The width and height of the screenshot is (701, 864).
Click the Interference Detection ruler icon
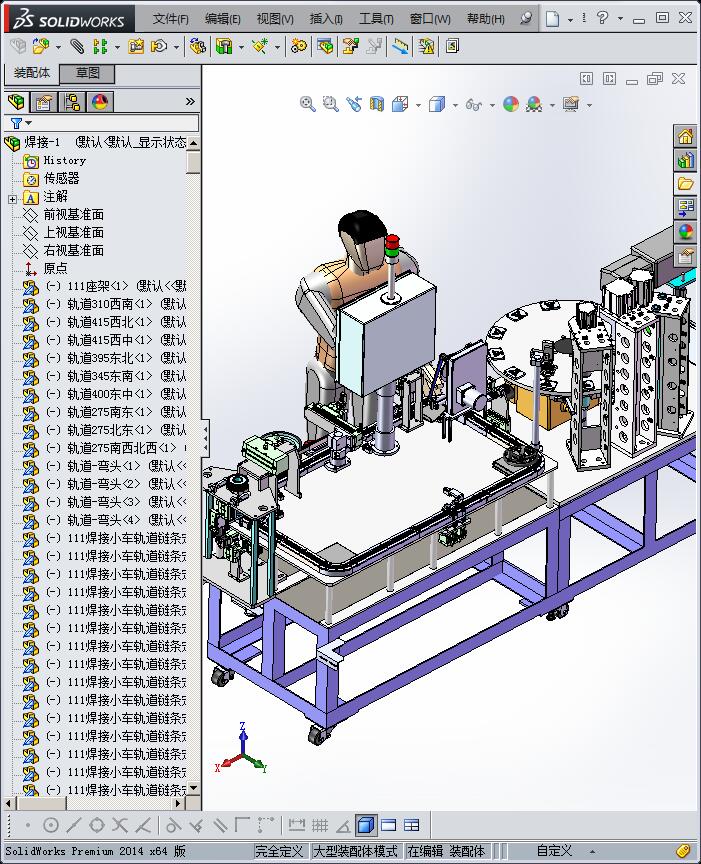coord(401,46)
